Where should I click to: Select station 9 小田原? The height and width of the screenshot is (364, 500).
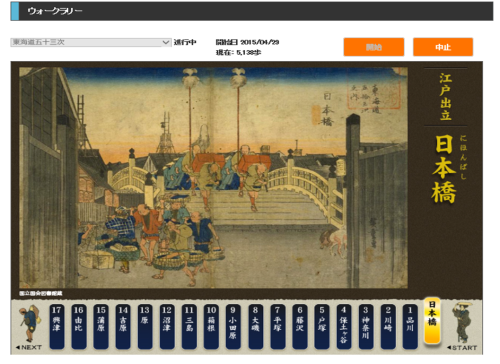pos(233,326)
